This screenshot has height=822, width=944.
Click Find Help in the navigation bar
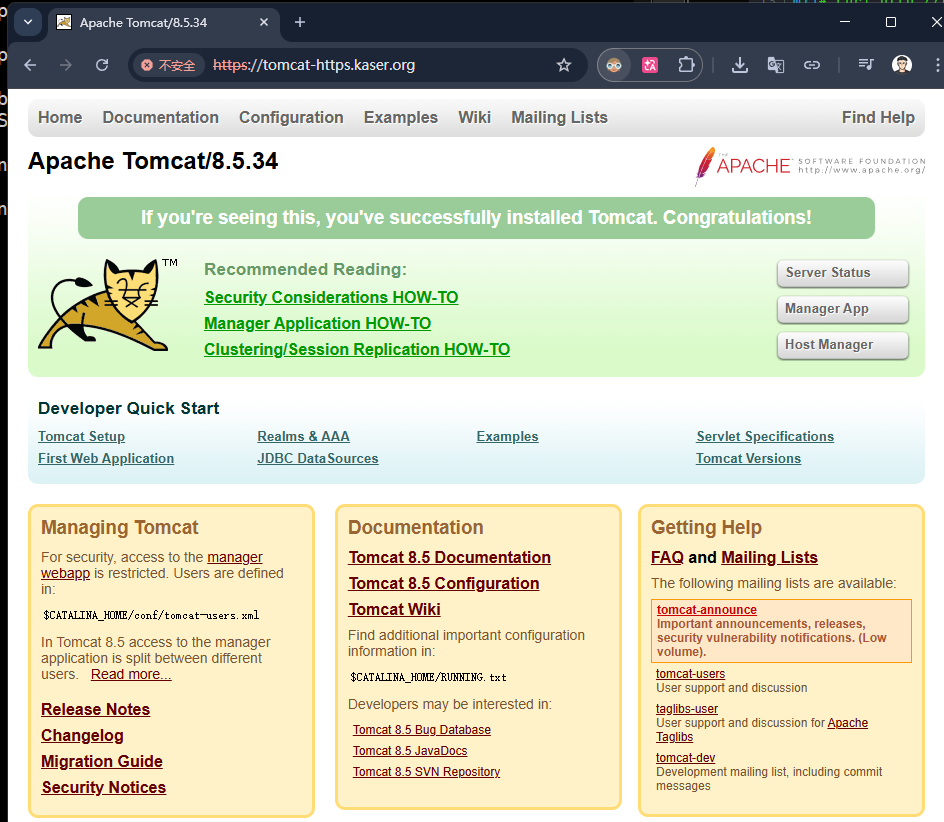(878, 117)
